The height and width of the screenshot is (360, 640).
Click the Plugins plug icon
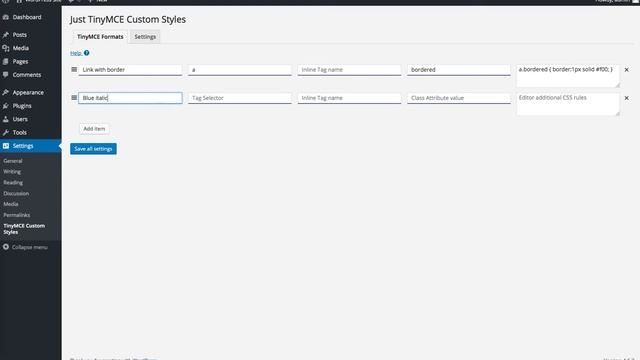coord(6,106)
